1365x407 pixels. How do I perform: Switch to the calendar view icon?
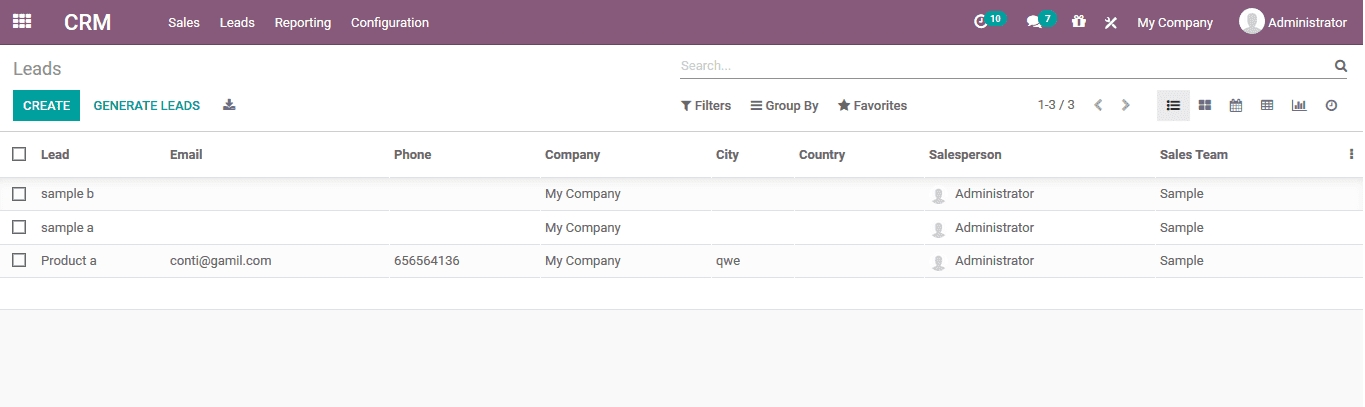[1236, 105]
